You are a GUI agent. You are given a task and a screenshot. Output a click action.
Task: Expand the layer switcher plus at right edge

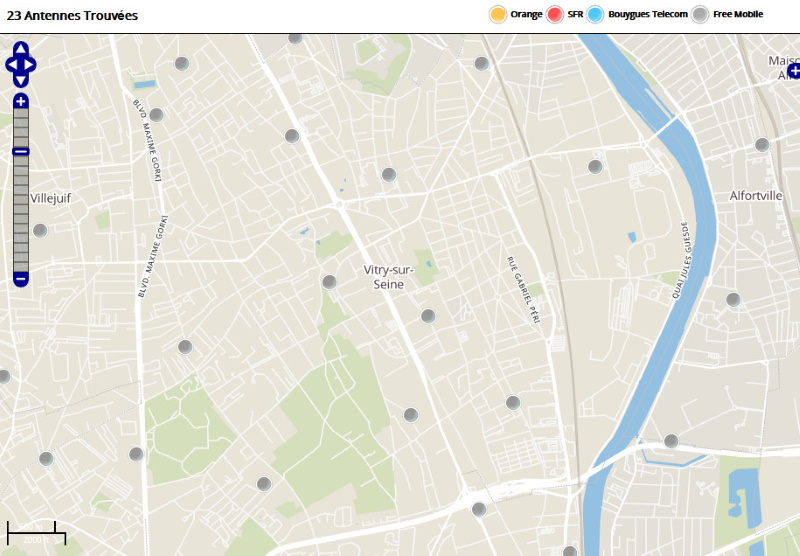(x=794, y=70)
